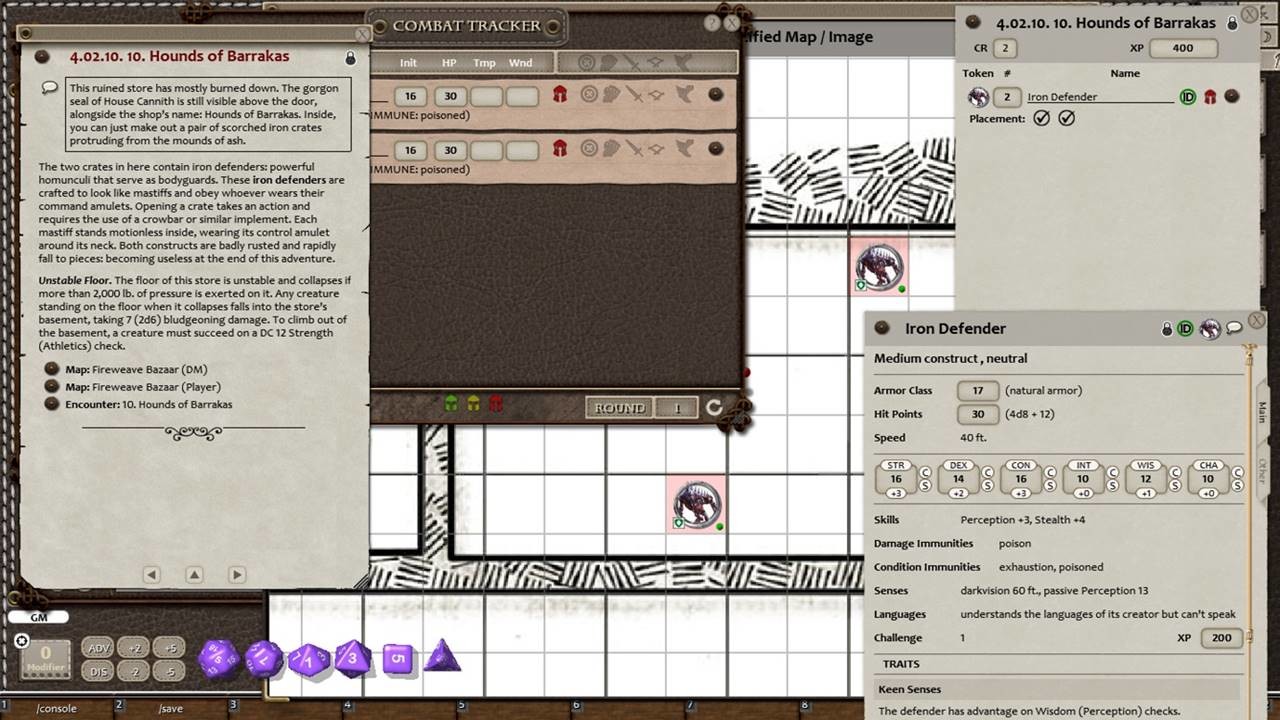Open Encounter: 10. Hounds of Barrakas link
This screenshot has width=1280, height=720.
52,404
